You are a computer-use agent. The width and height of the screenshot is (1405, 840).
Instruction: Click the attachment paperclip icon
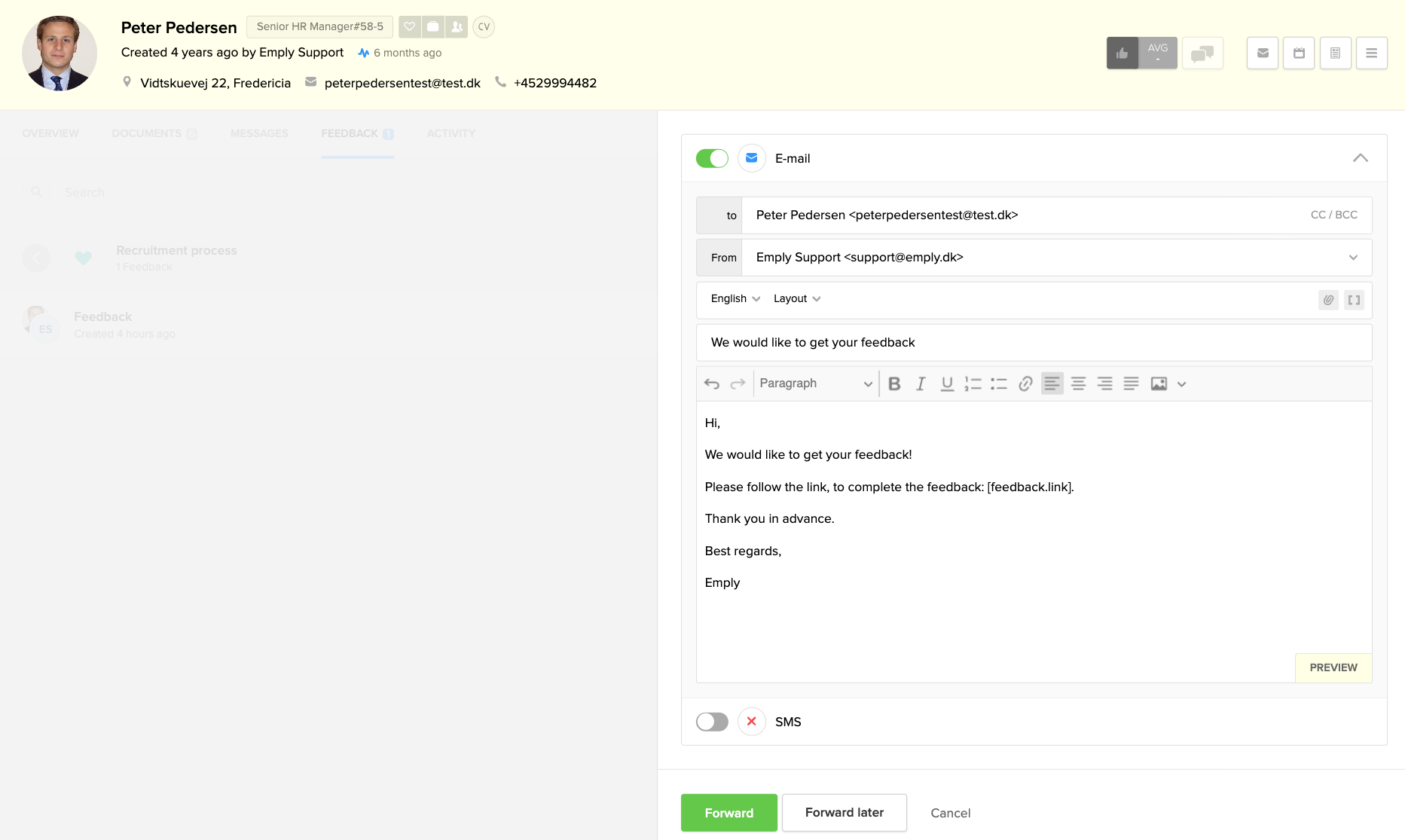point(1328,300)
